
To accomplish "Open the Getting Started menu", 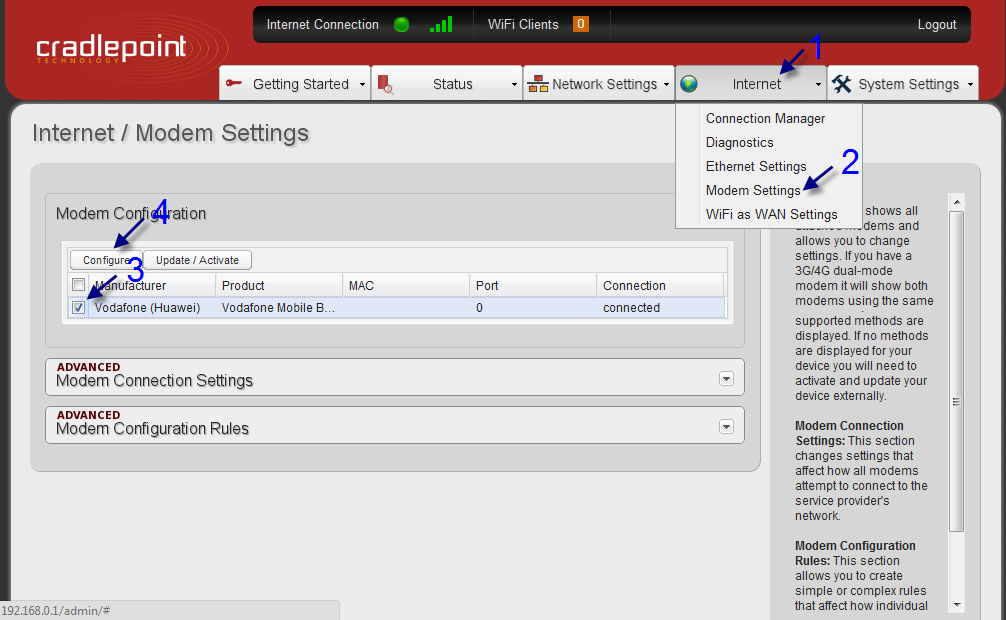I will [x=295, y=84].
